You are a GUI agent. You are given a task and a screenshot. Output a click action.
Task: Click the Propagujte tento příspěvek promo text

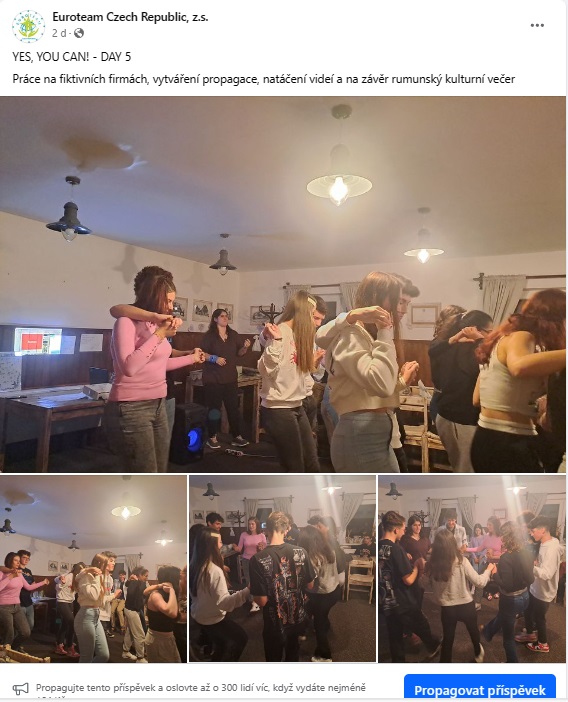coord(201,688)
